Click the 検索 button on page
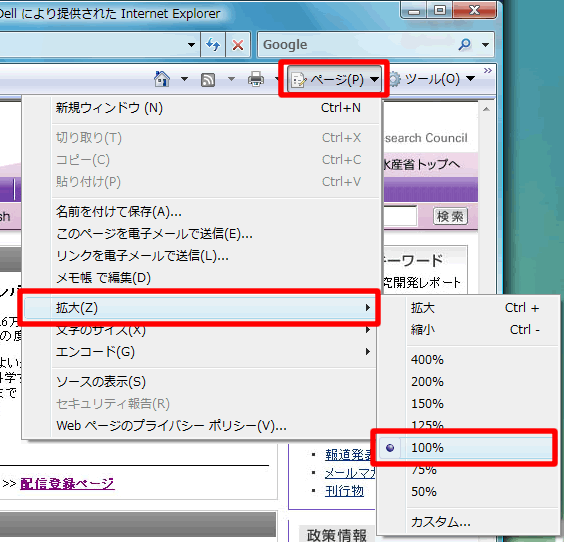 point(450,217)
